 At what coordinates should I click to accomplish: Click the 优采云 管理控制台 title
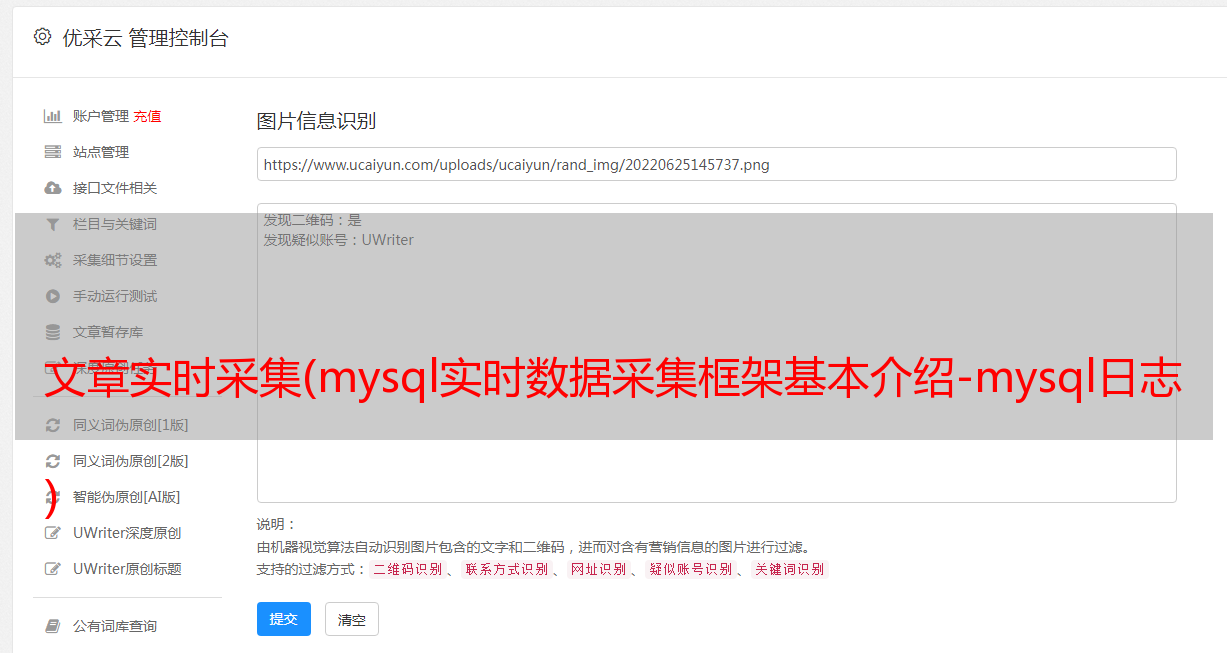(145, 38)
